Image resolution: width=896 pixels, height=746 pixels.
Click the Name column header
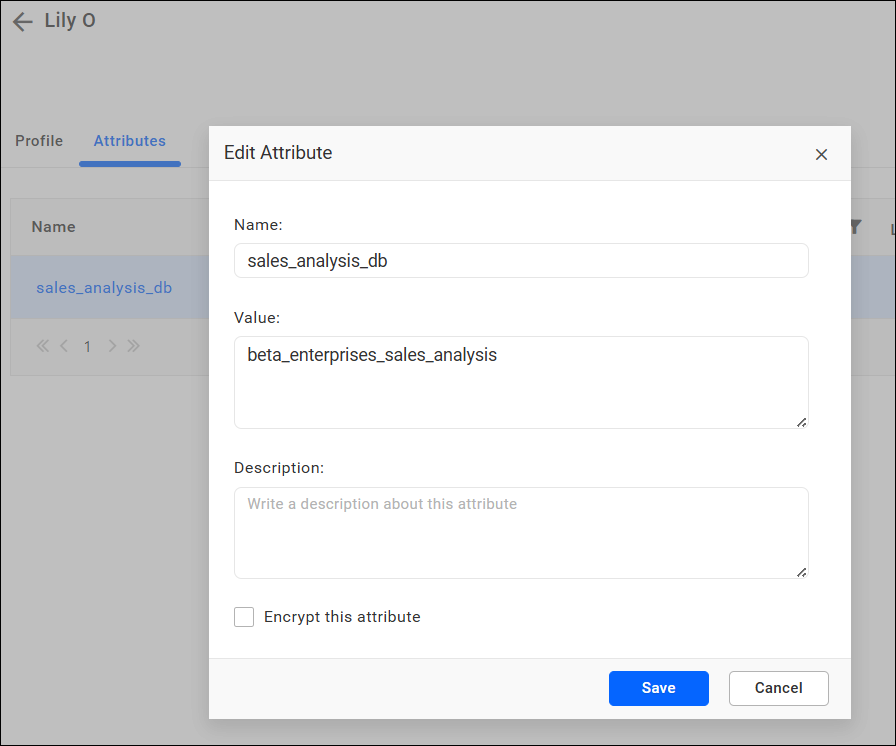(53, 227)
